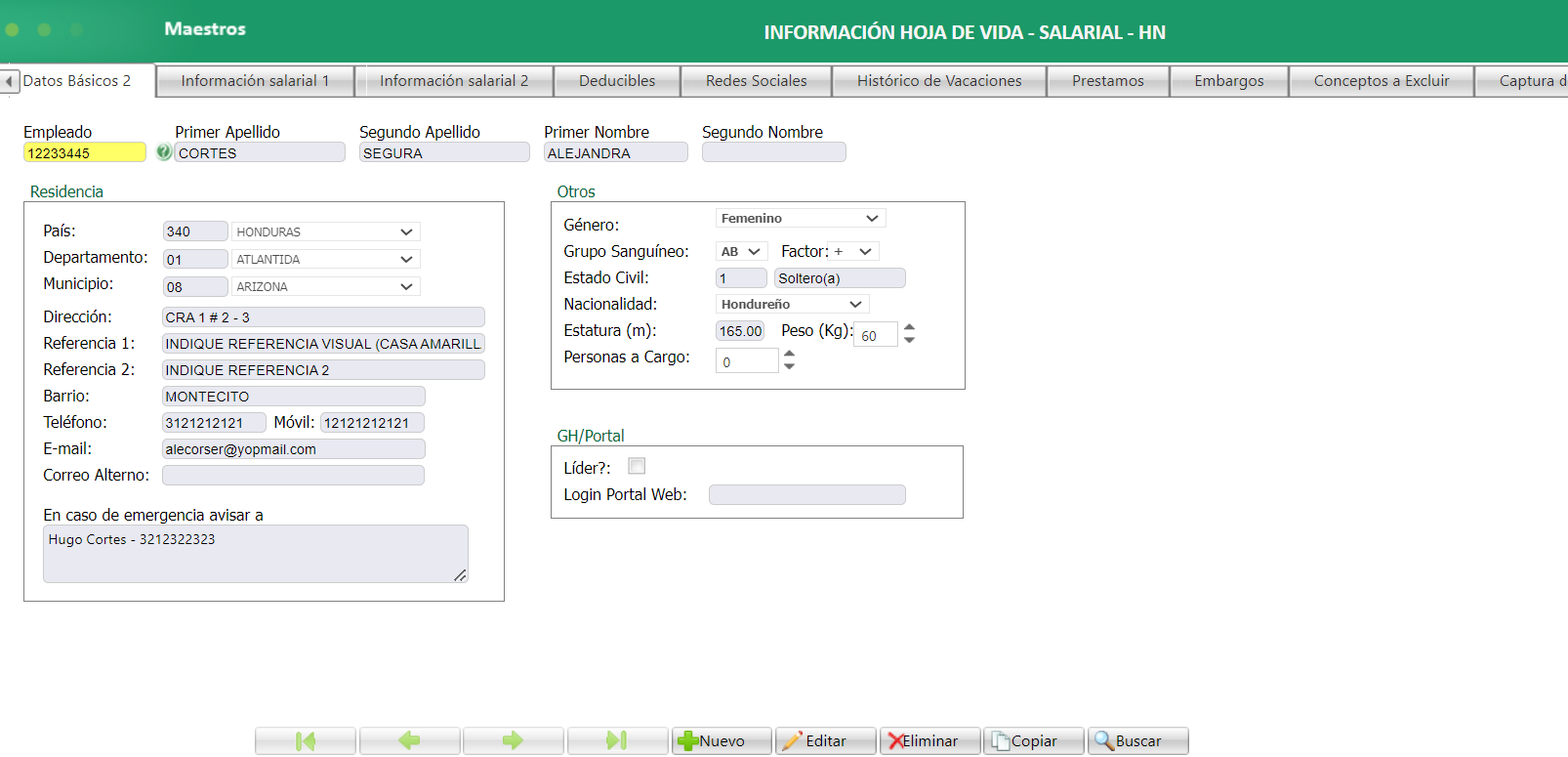This screenshot has height=757, width=1568.
Task: Open the Departamento dropdown showing ATLANTIDA
Action: (x=326, y=259)
